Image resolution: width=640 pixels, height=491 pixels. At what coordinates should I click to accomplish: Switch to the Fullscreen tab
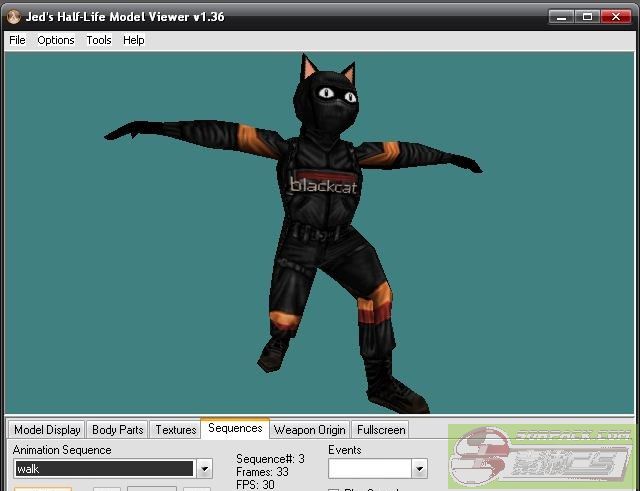click(x=381, y=430)
